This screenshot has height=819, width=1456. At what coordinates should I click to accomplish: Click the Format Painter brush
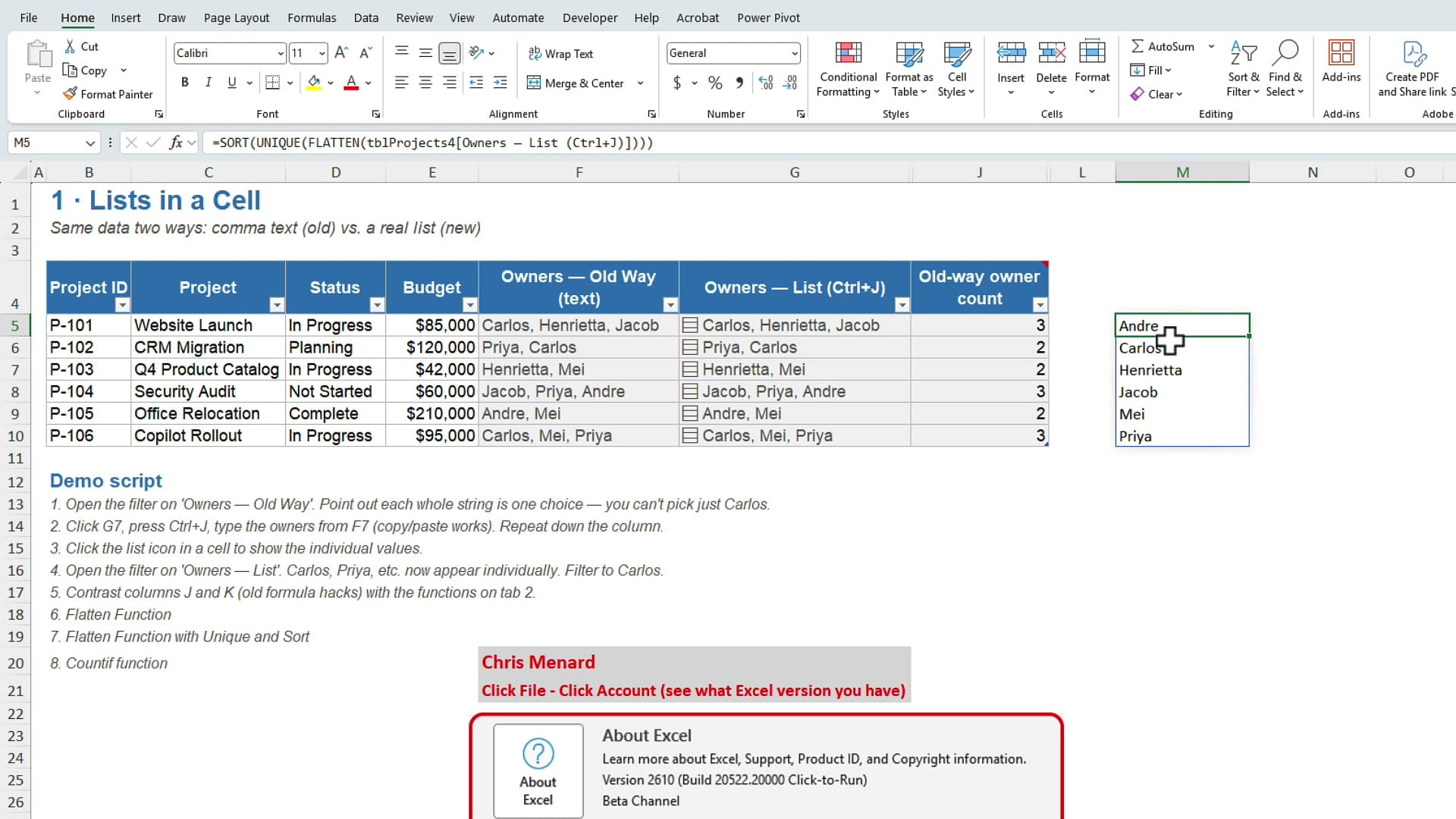click(70, 94)
